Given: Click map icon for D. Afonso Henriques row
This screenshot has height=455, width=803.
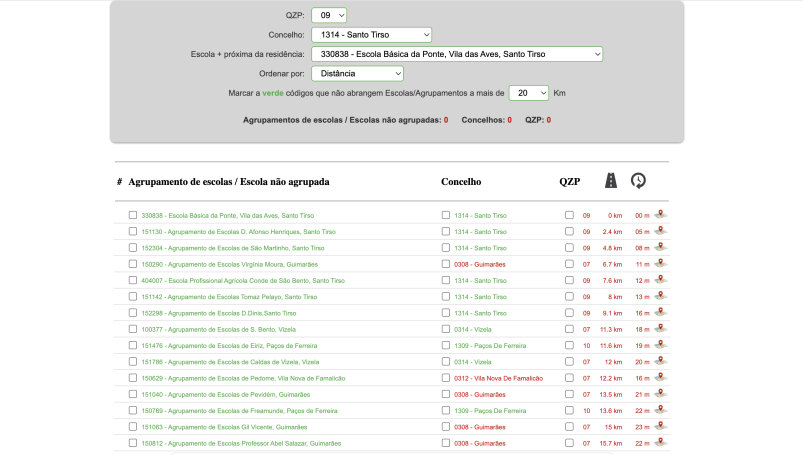Looking at the screenshot, I should pyautogui.click(x=660, y=231).
